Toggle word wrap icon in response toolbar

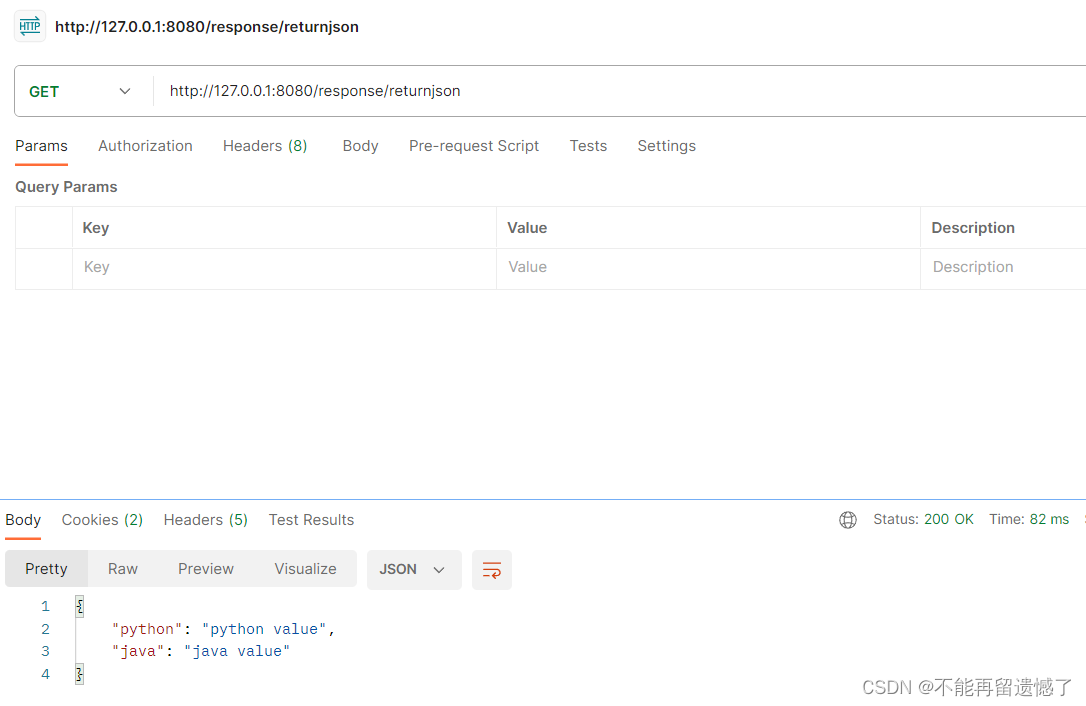tap(492, 570)
